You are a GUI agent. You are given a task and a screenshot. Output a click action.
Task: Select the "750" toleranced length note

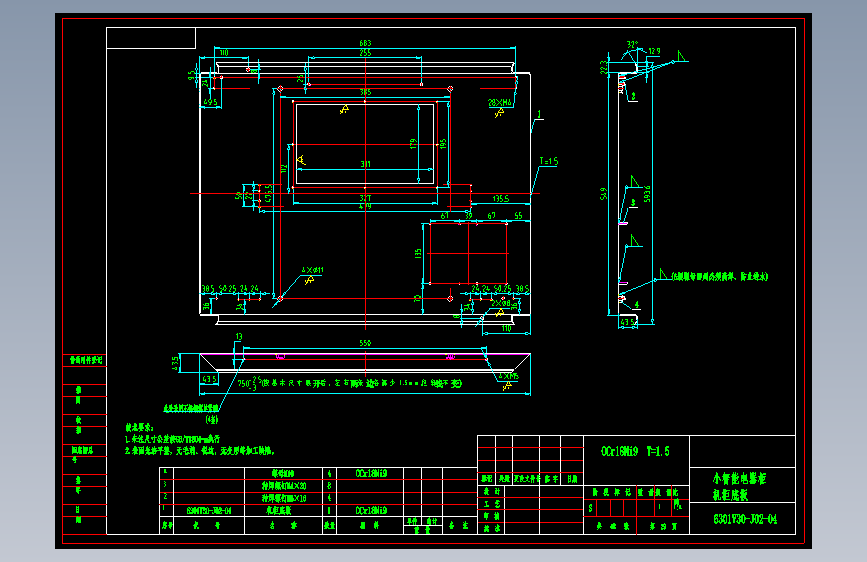click(x=349, y=383)
